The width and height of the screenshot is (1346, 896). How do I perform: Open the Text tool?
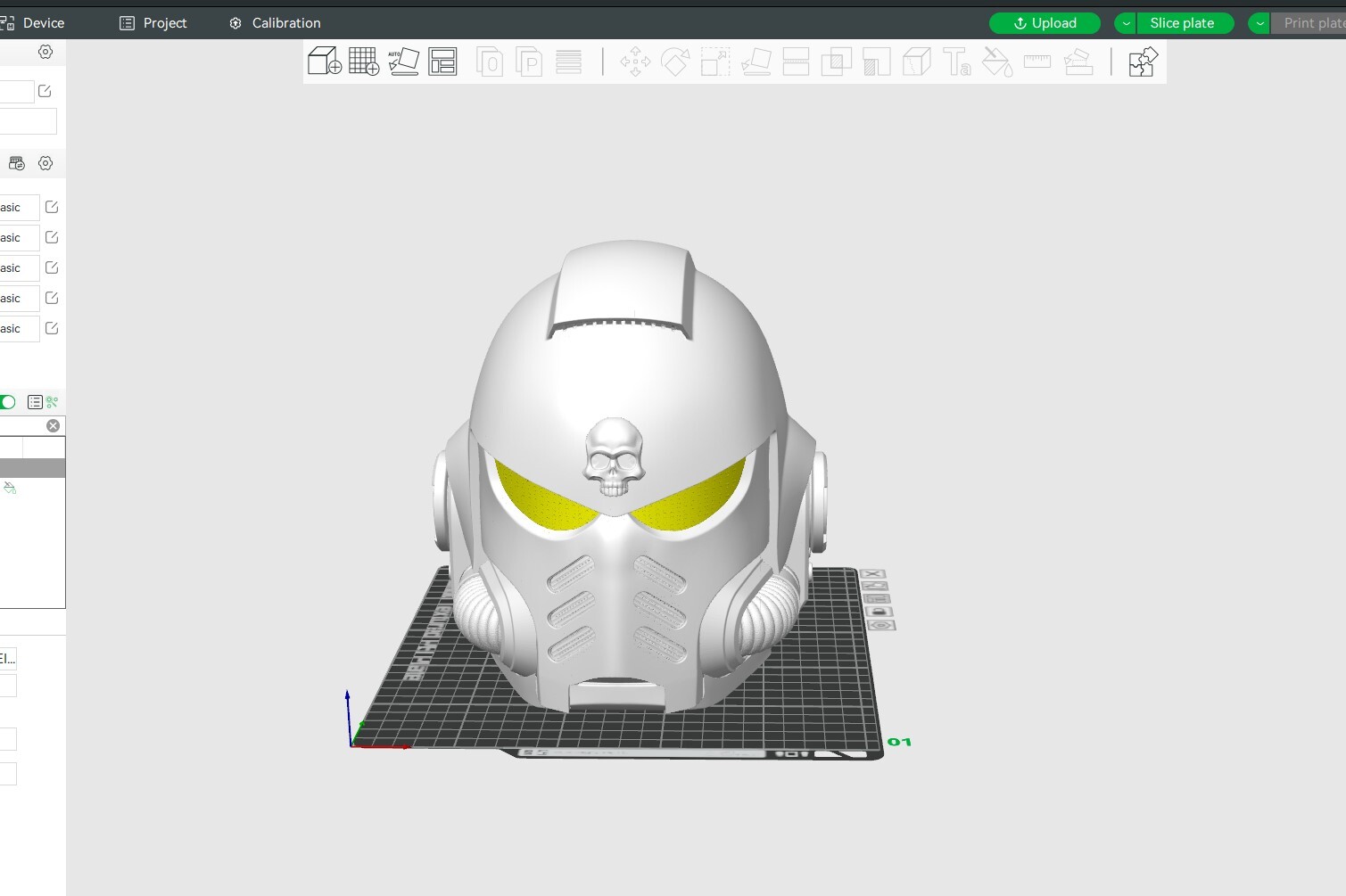click(x=956, y=62)
